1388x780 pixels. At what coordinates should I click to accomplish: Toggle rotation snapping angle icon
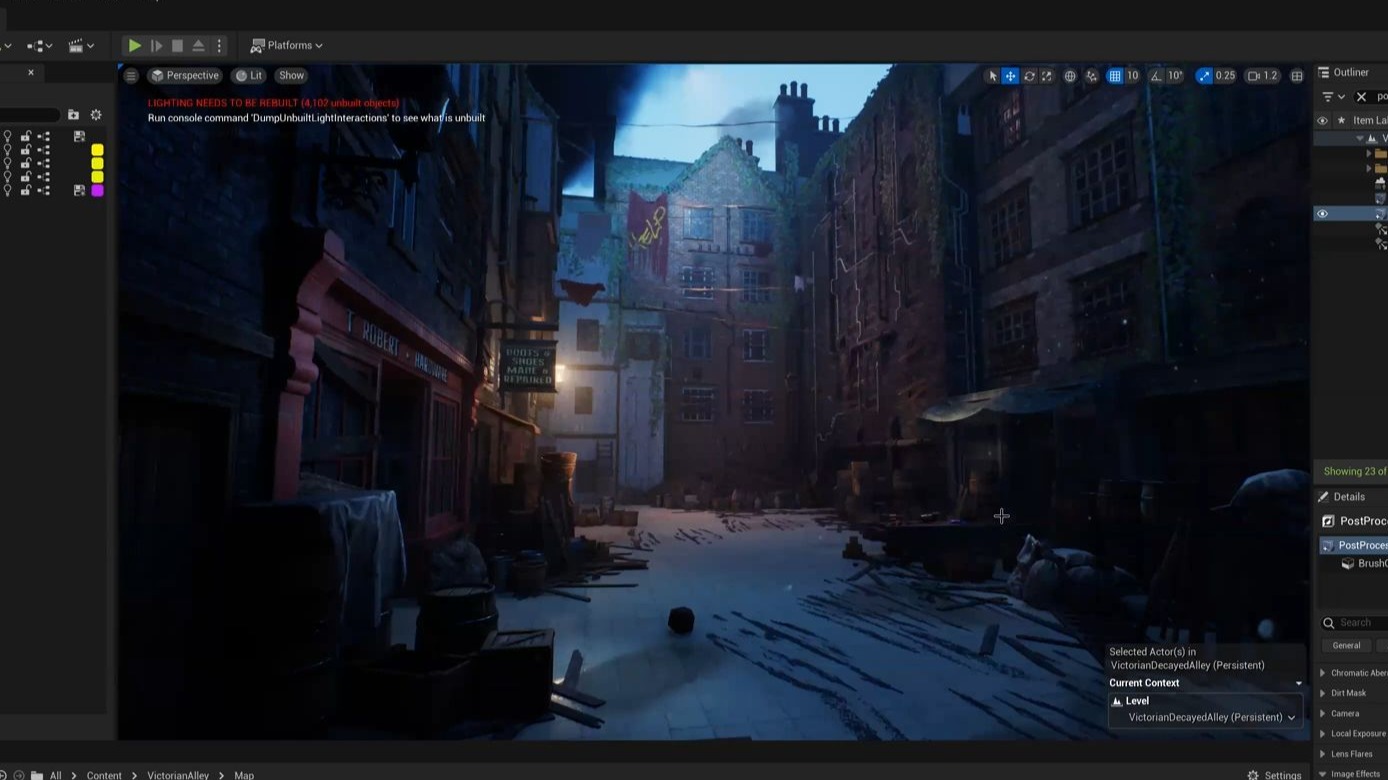click(1156, 76)
